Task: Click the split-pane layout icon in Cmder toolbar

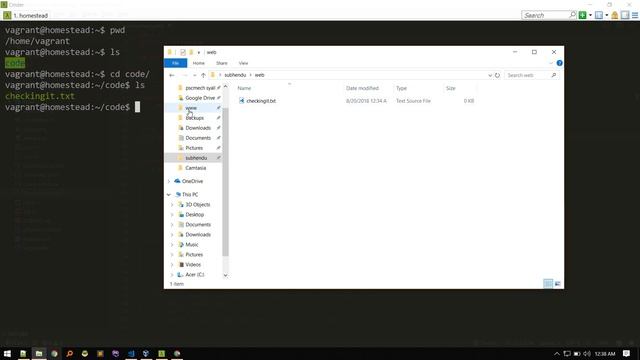Action: [x=599, y=15]
